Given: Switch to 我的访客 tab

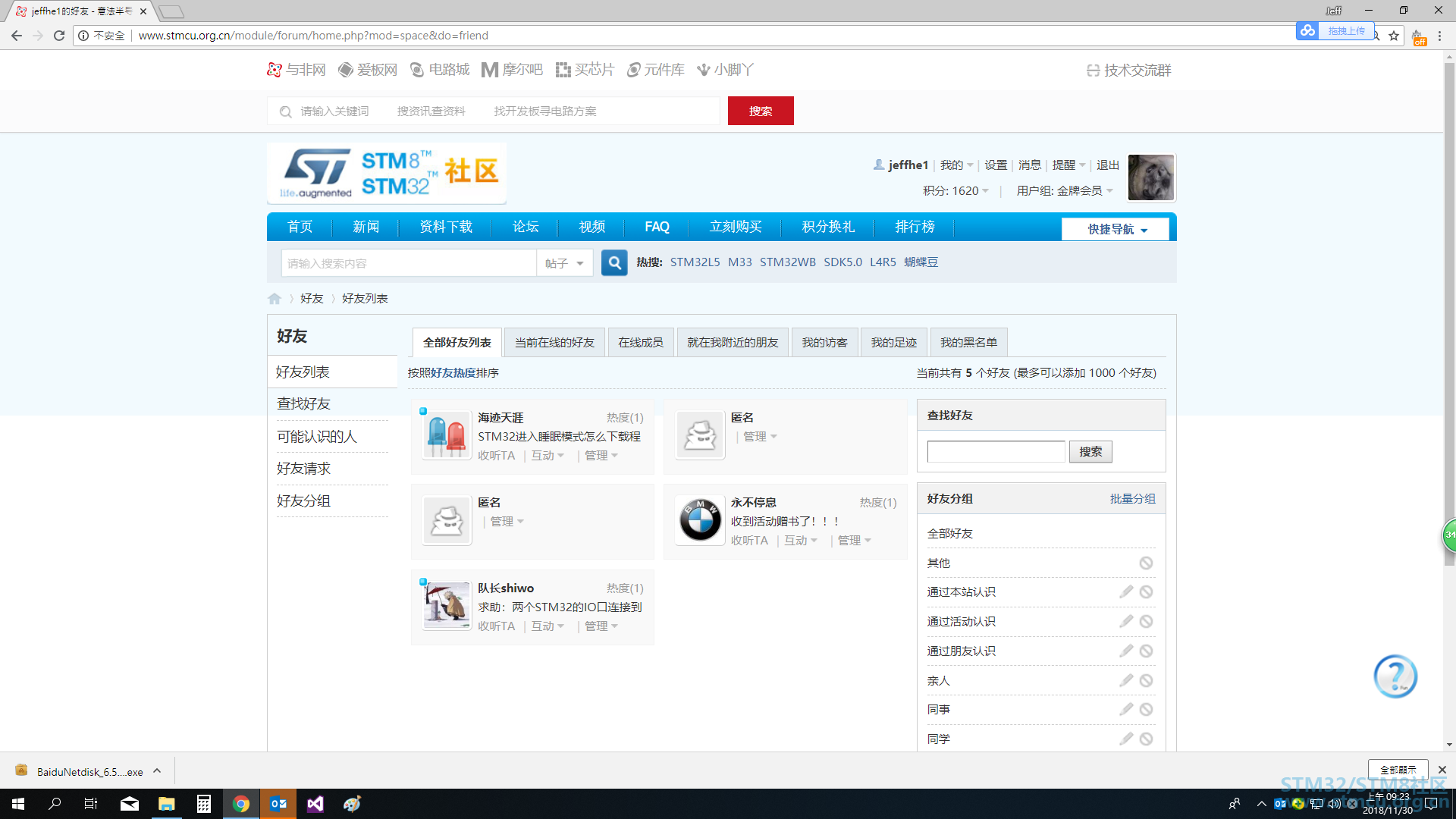Looking at the screenshot, I should pyautogui.click(x=824, y=343).
